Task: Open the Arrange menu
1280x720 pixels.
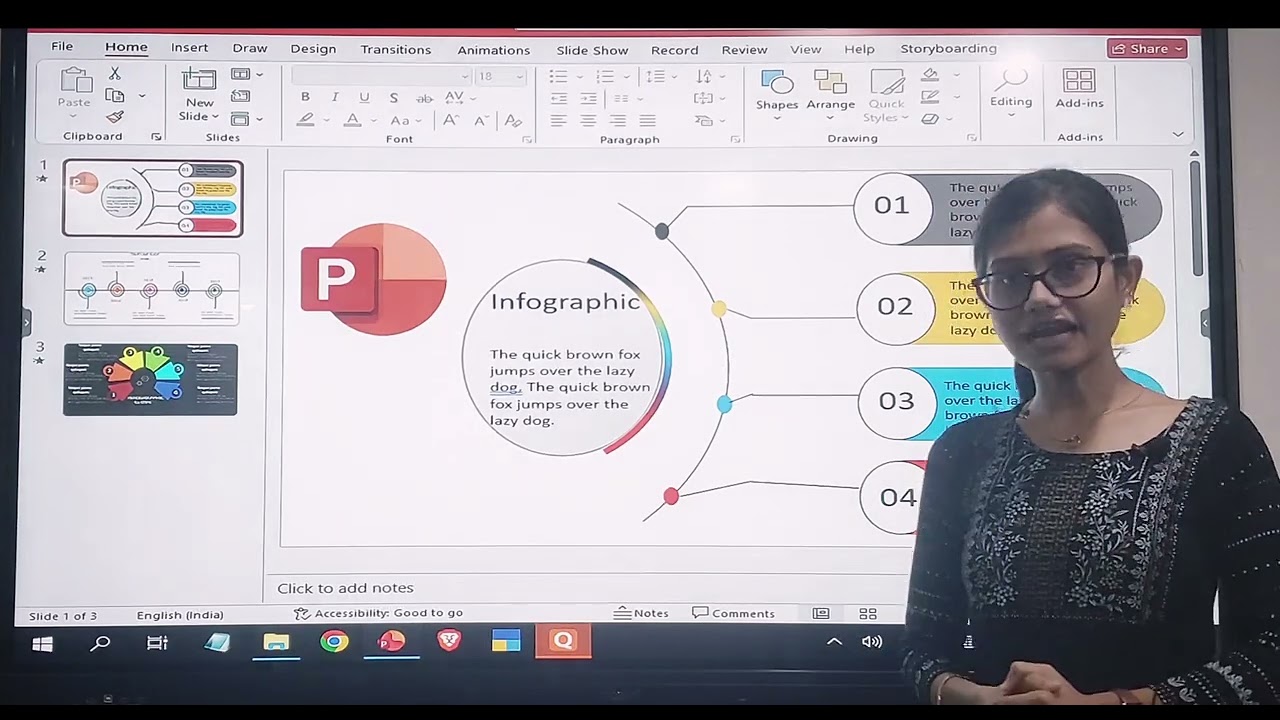Action: pyautogui.click(x=831, y=94)
